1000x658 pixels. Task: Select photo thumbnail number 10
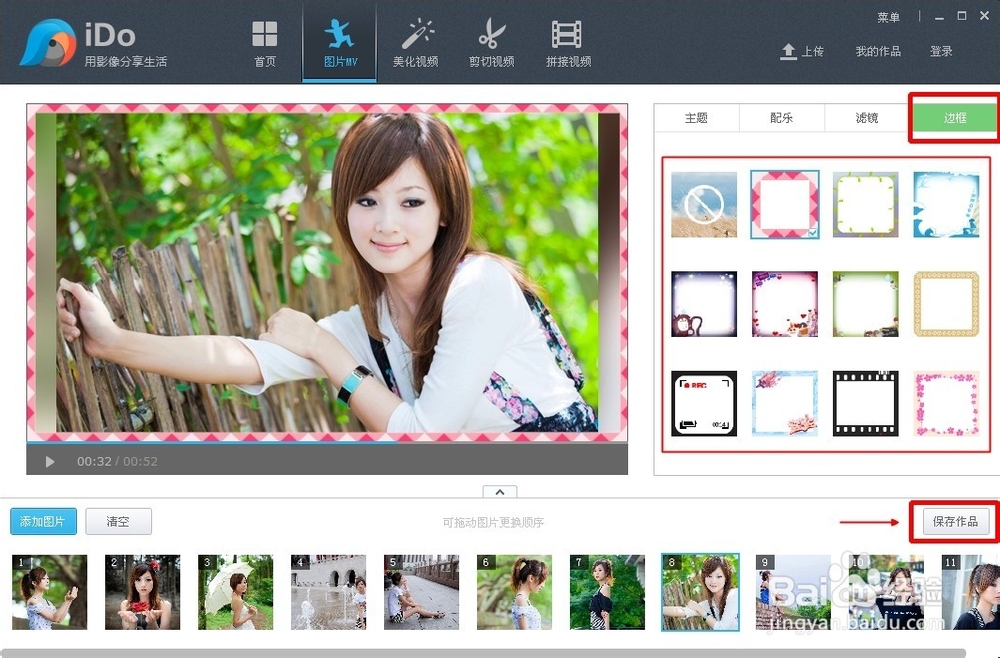pos(886,592)
